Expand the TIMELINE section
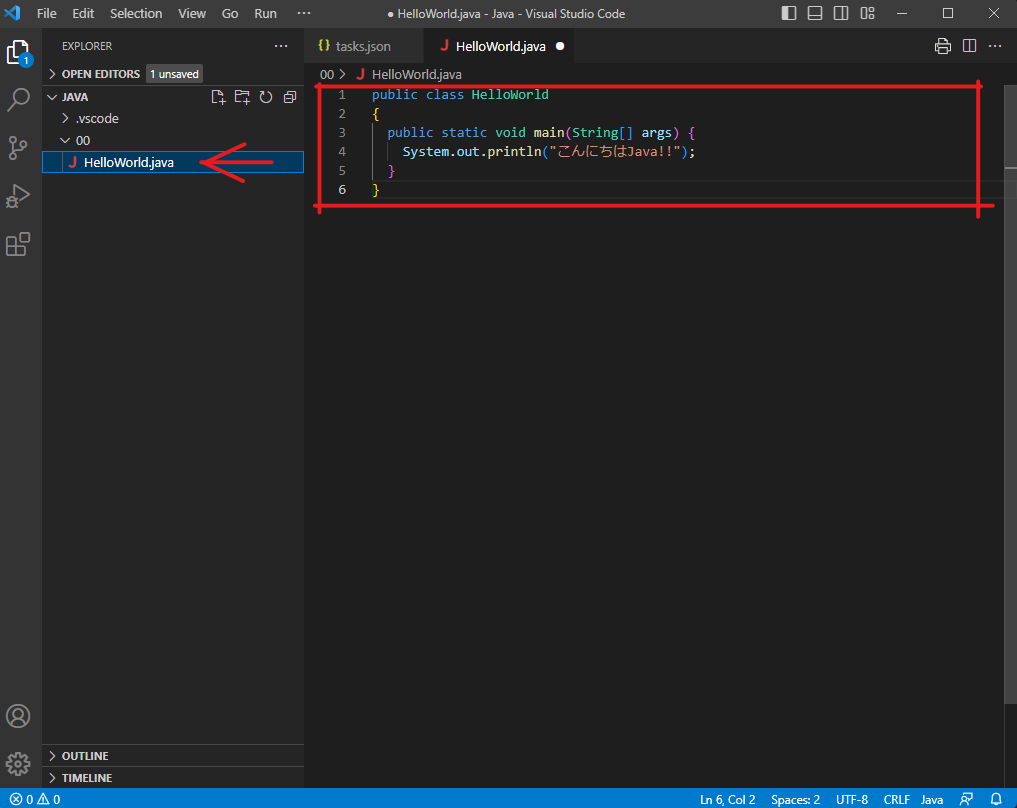 point(87,778)
